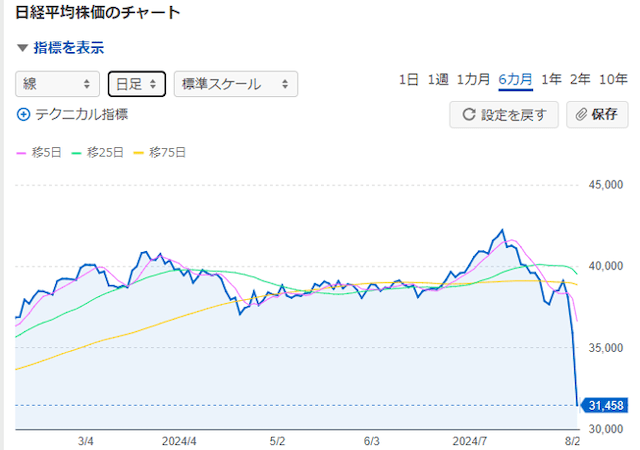Click the 2024/7 date axis label

coord(469,441)
